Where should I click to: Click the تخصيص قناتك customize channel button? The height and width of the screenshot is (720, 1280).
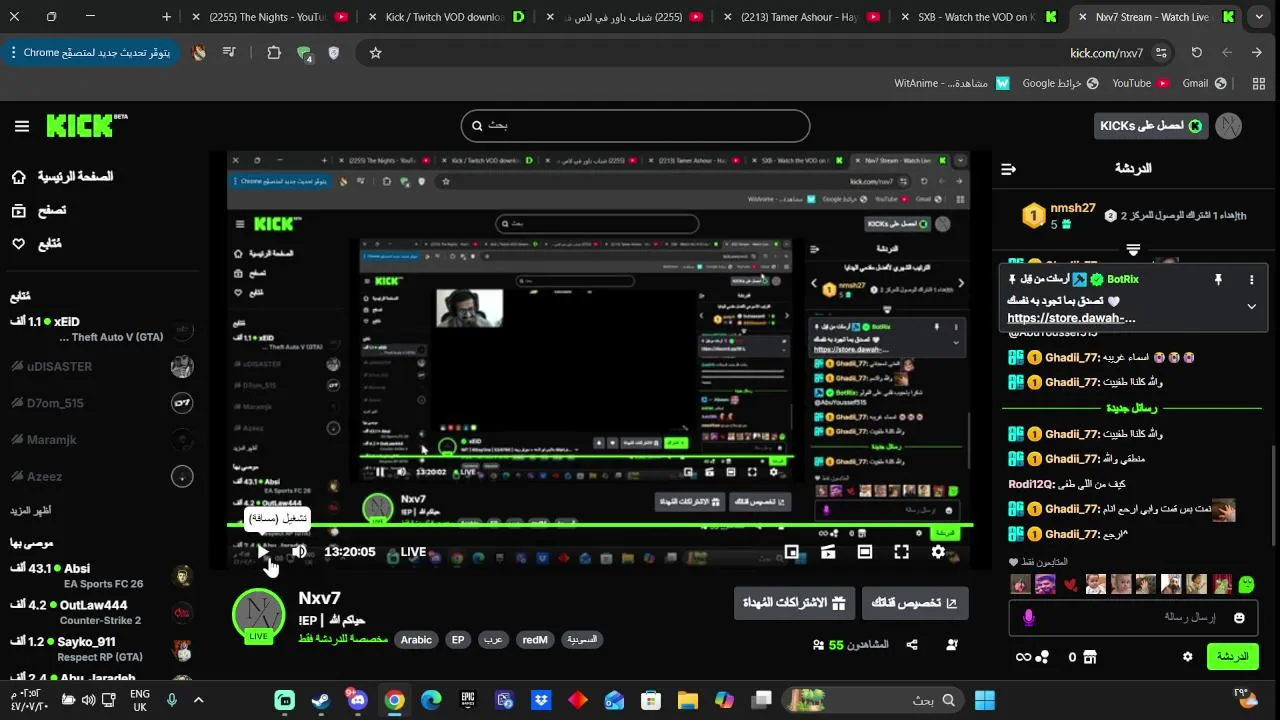tap(915, 603)
